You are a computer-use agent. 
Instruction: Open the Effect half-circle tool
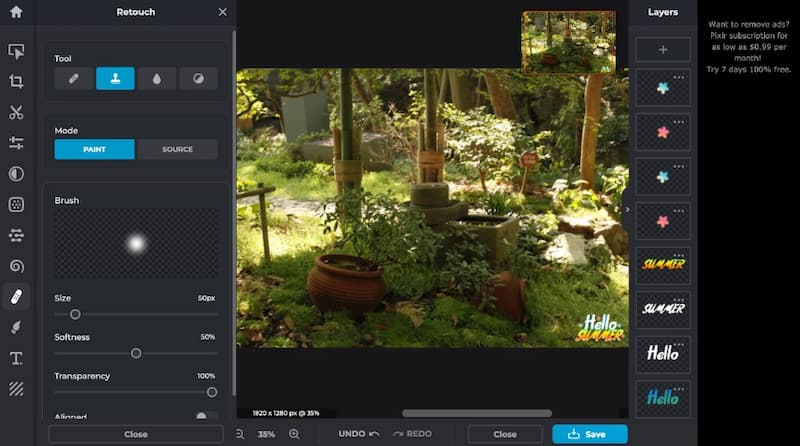tap(16, 174)
